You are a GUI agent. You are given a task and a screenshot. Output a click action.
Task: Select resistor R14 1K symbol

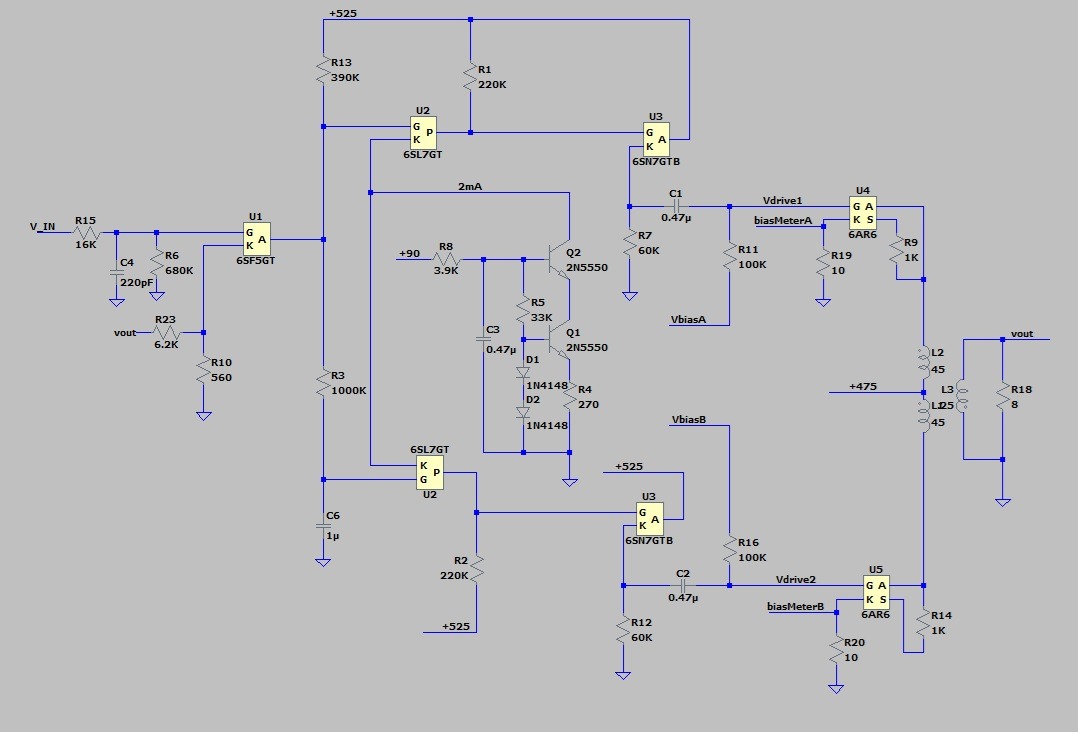pyautogui.click(x=923, y=623)
